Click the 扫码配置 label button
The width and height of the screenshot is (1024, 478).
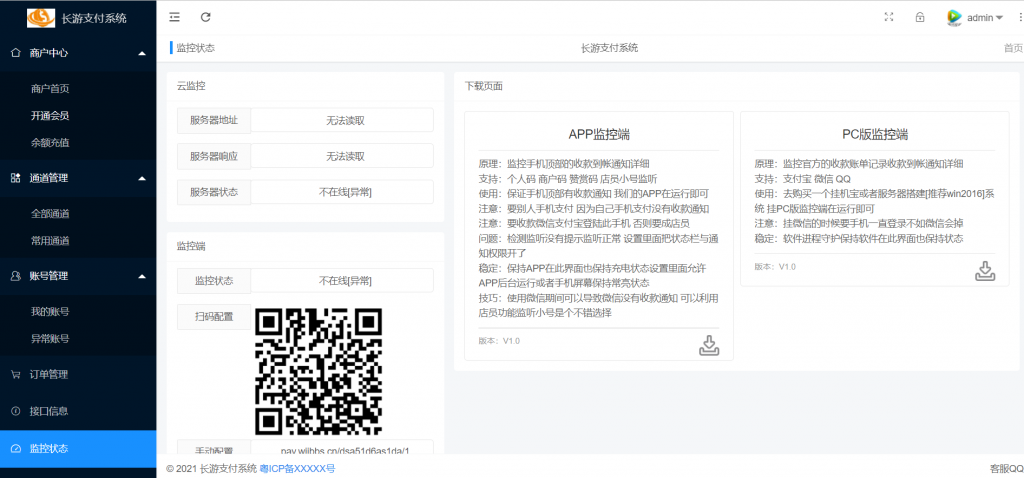click(x=214, y=317)
